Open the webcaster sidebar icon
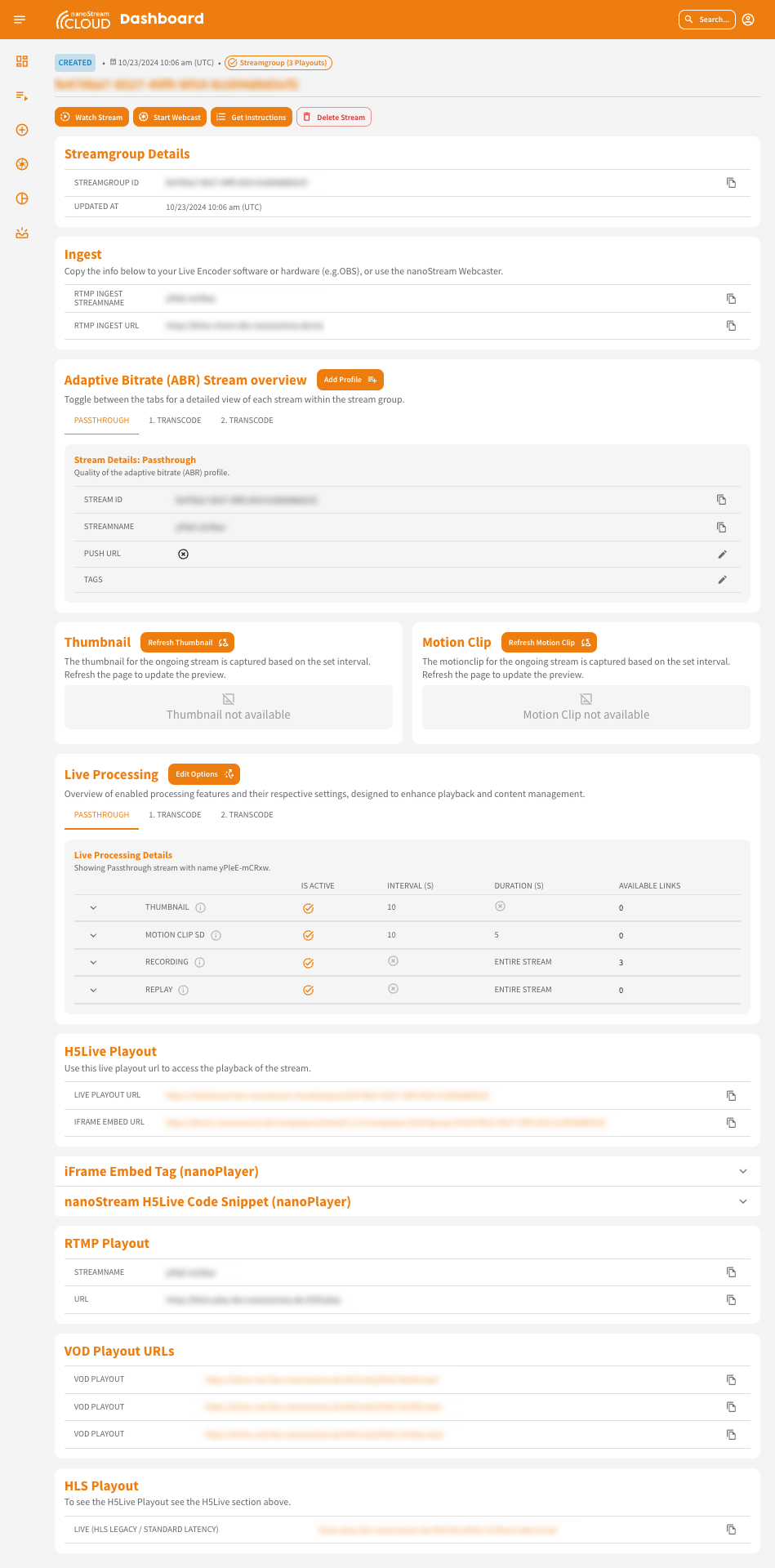 click(22, 164)
